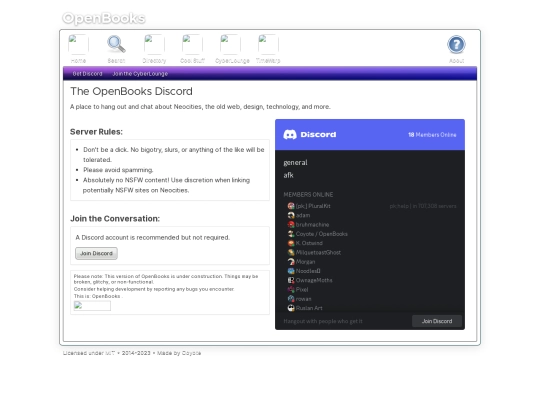This screenshot has width=540, height=405.
Task: Click PluralKit member avatar
Action: 291,206
